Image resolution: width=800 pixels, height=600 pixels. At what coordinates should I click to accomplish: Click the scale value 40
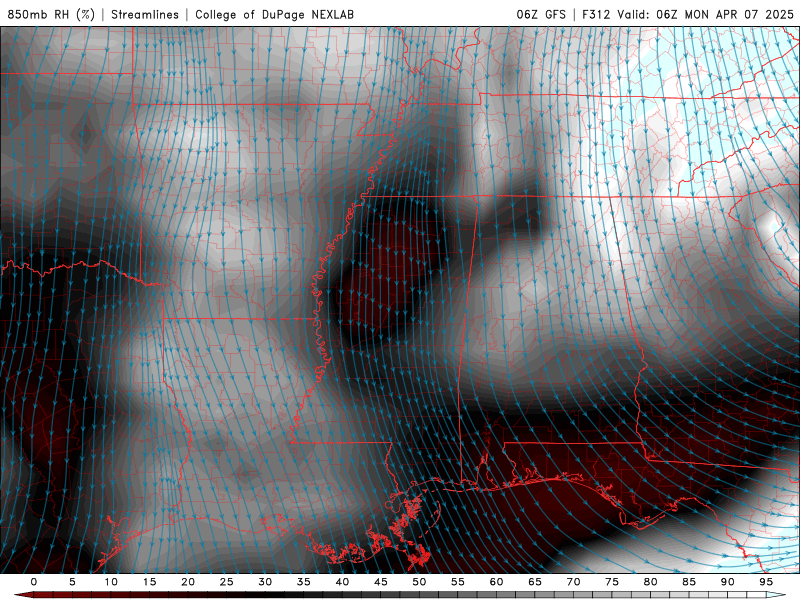[x=342, y=582]
